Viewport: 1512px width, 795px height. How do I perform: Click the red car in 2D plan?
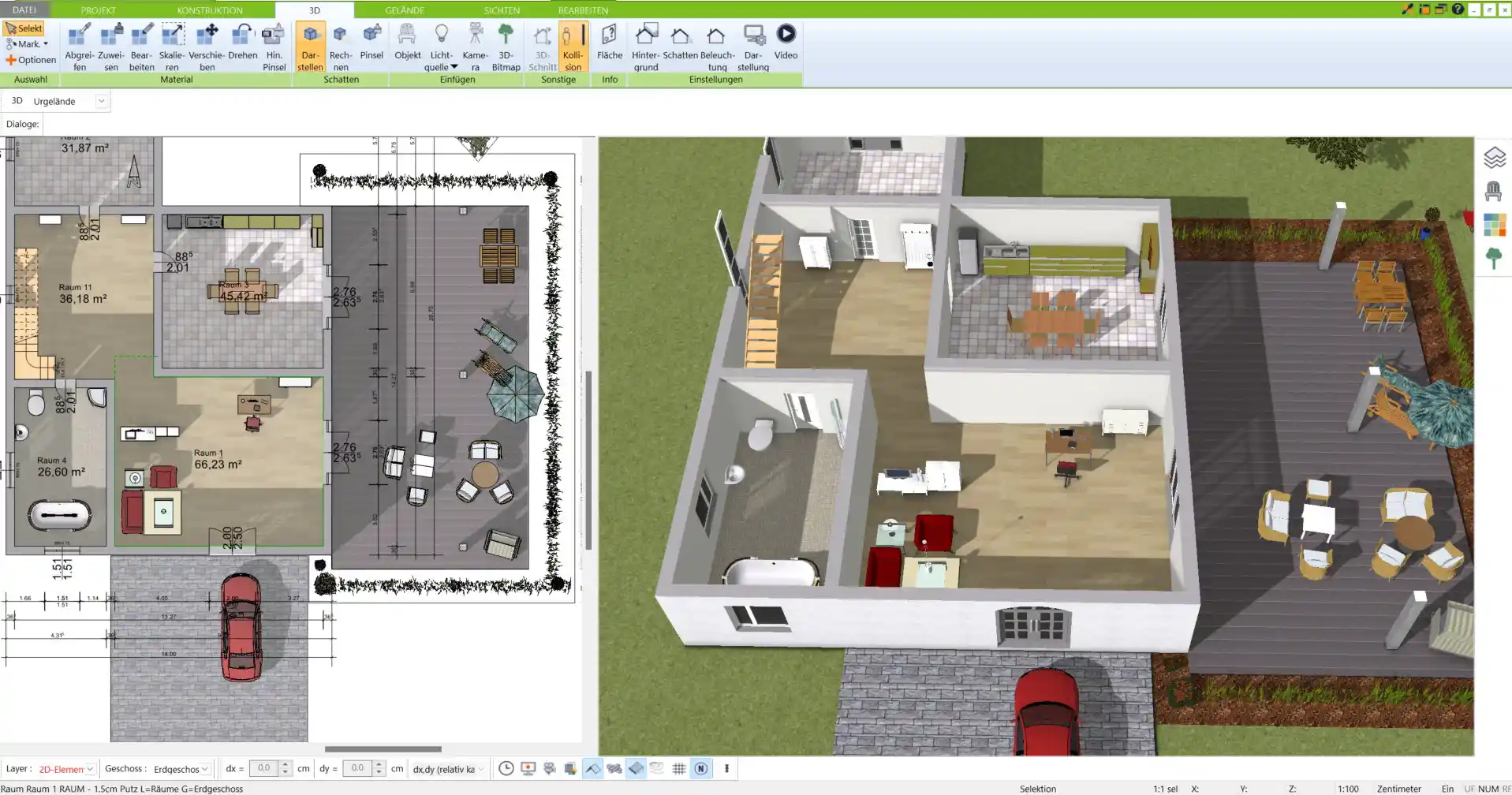241,627
